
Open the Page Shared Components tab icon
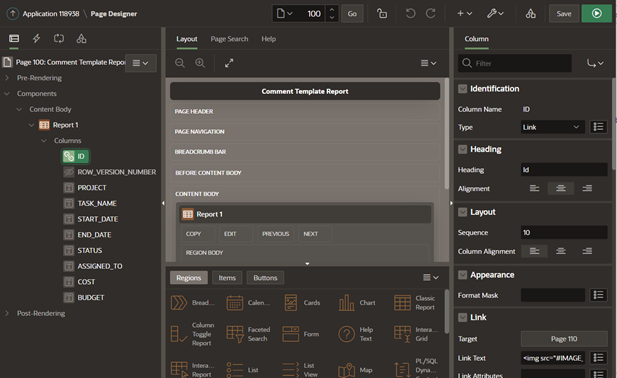(x=81, y=38)
